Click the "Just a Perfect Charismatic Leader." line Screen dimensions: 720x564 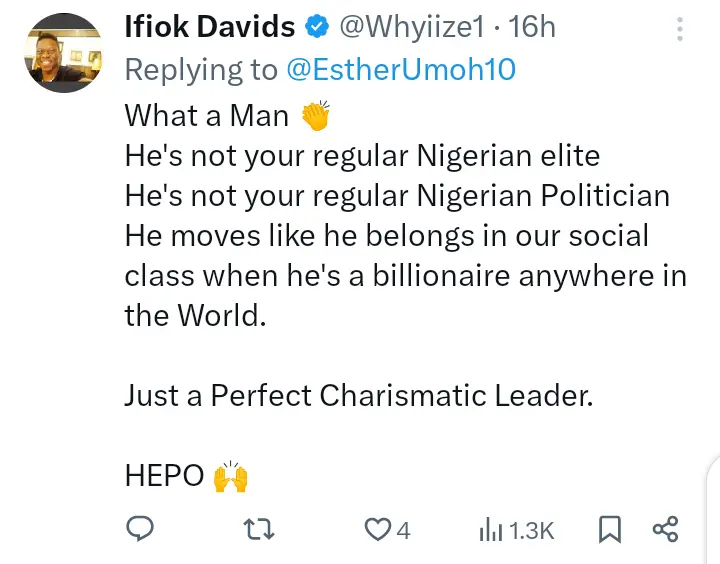click(x=359, y=395)
